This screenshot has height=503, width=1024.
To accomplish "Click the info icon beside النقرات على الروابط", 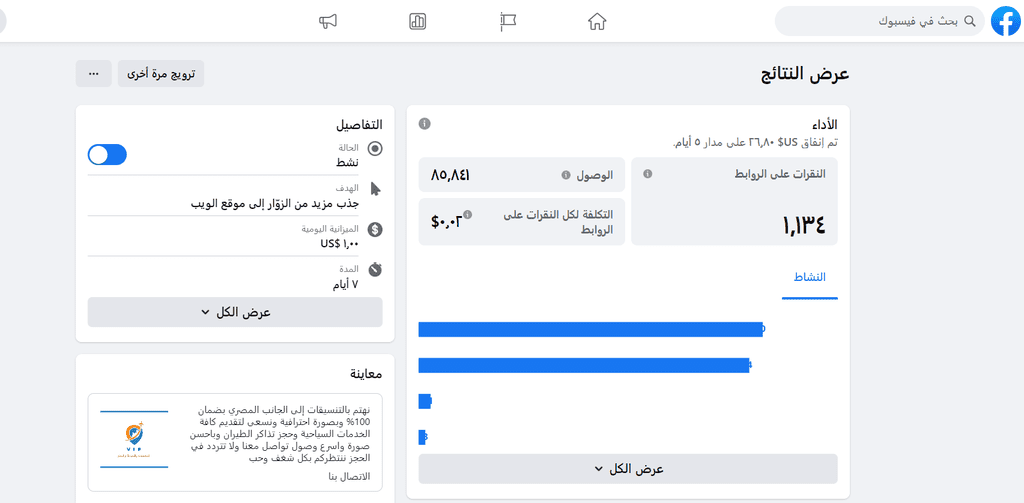I will click(x=648, y=174).
